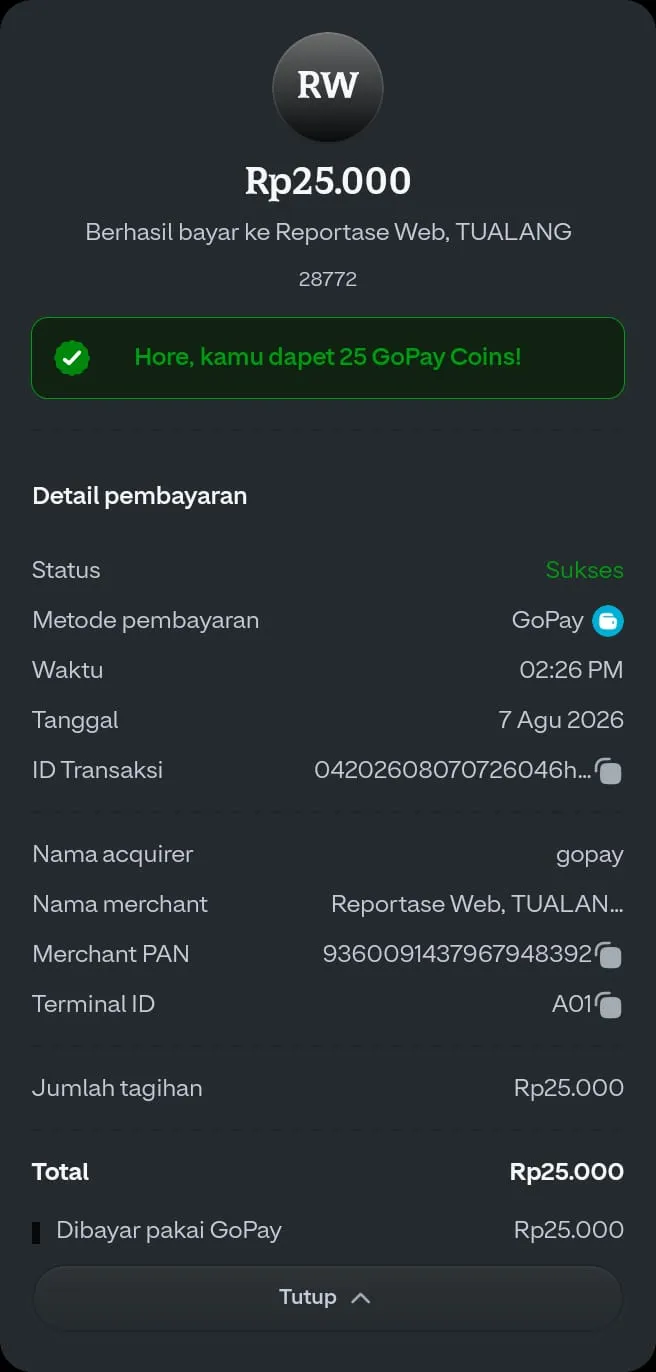Tap the truncated ID Transaksi text
656x1372 pixels.
tap(452, 770)
